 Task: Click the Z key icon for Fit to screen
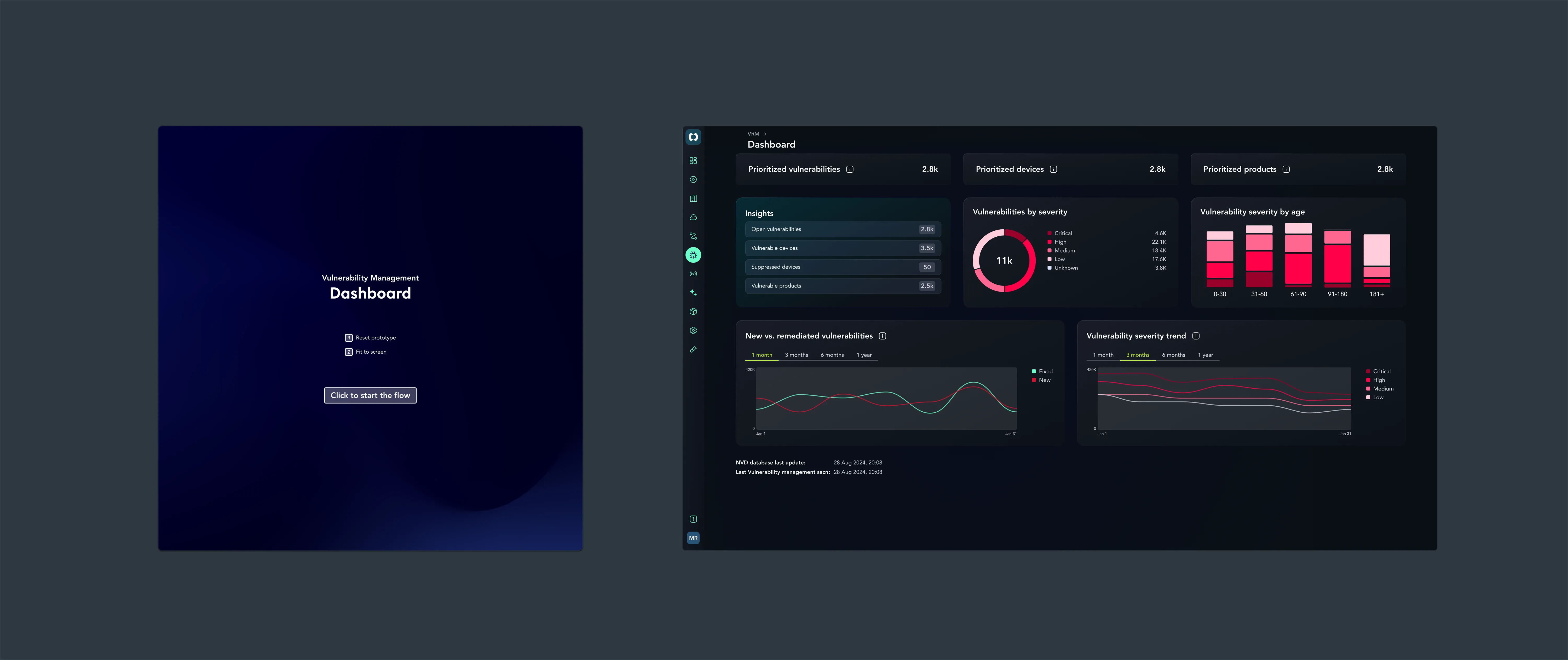click(349, 352)
